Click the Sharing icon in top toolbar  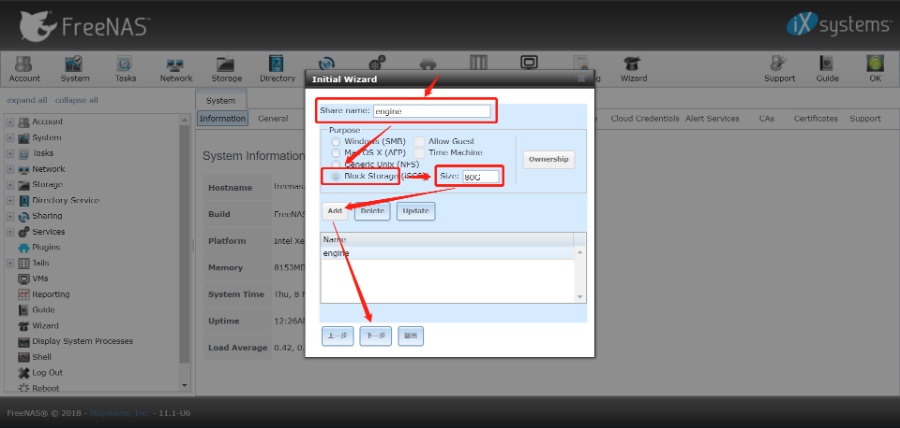pos(327,63)
